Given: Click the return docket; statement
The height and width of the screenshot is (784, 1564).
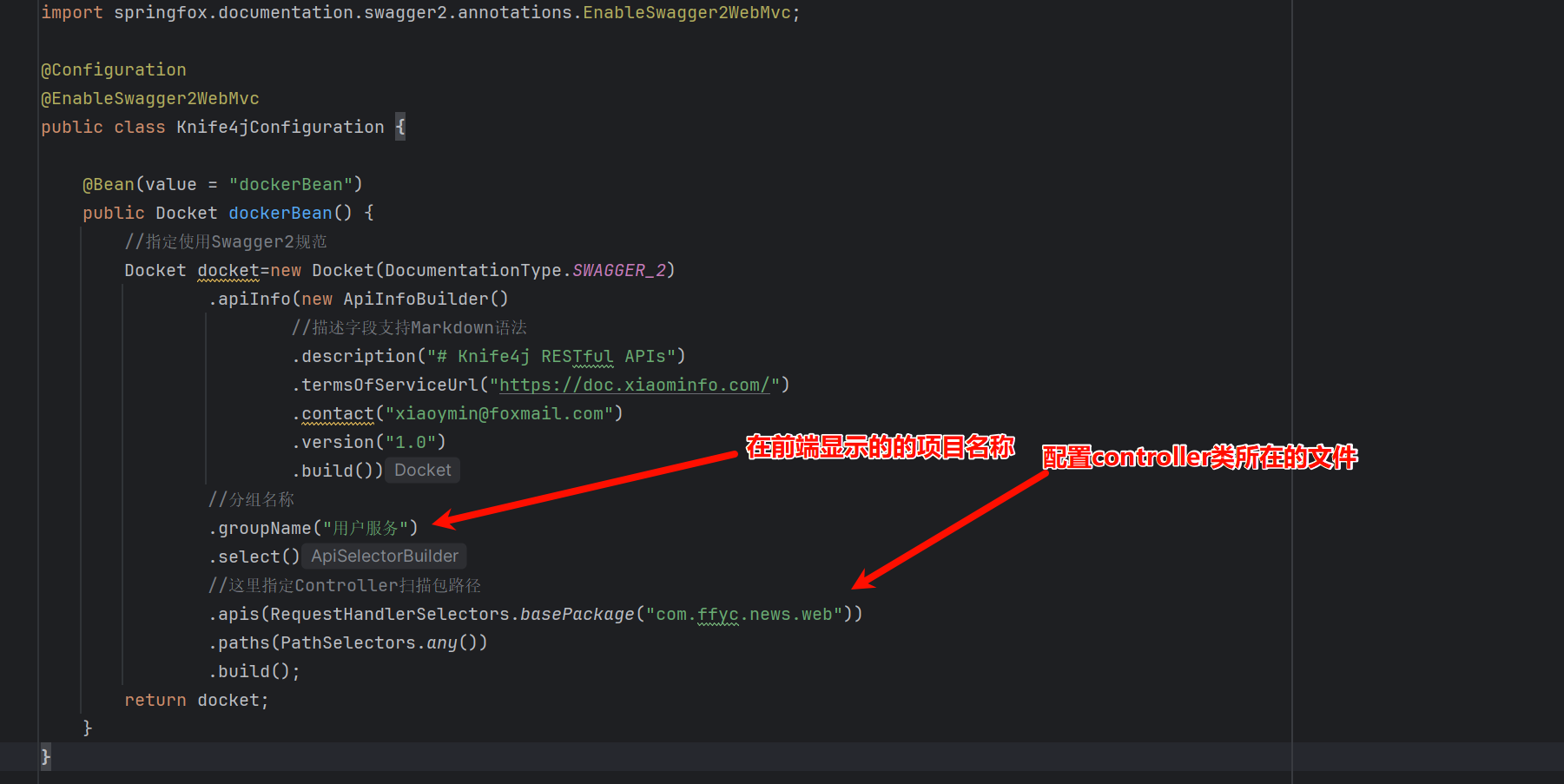Looking at the screenshot, I should pyautogui.click(x=197, y=700).
